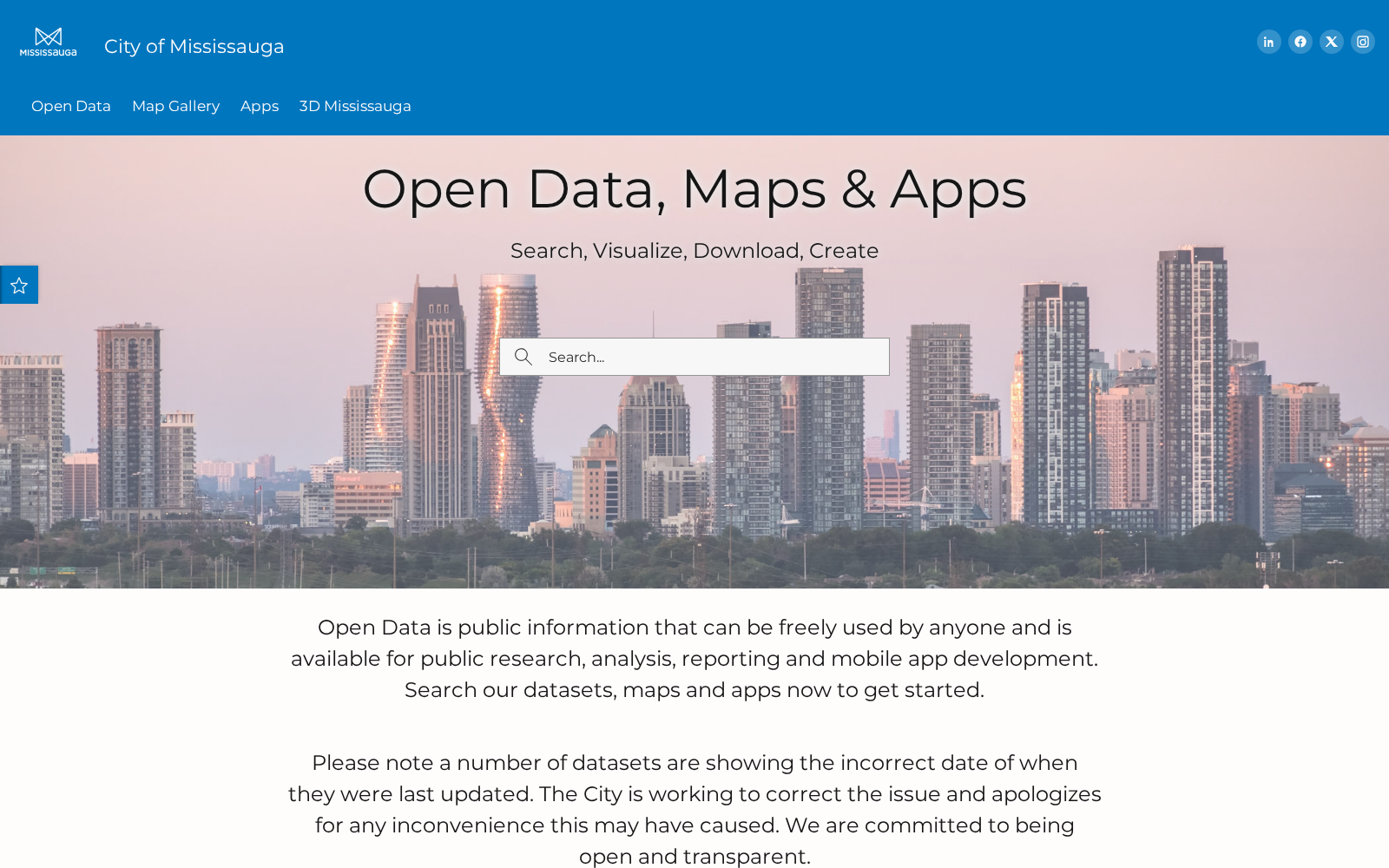Click the Mississauga logo icon

[x=49, y=42]
